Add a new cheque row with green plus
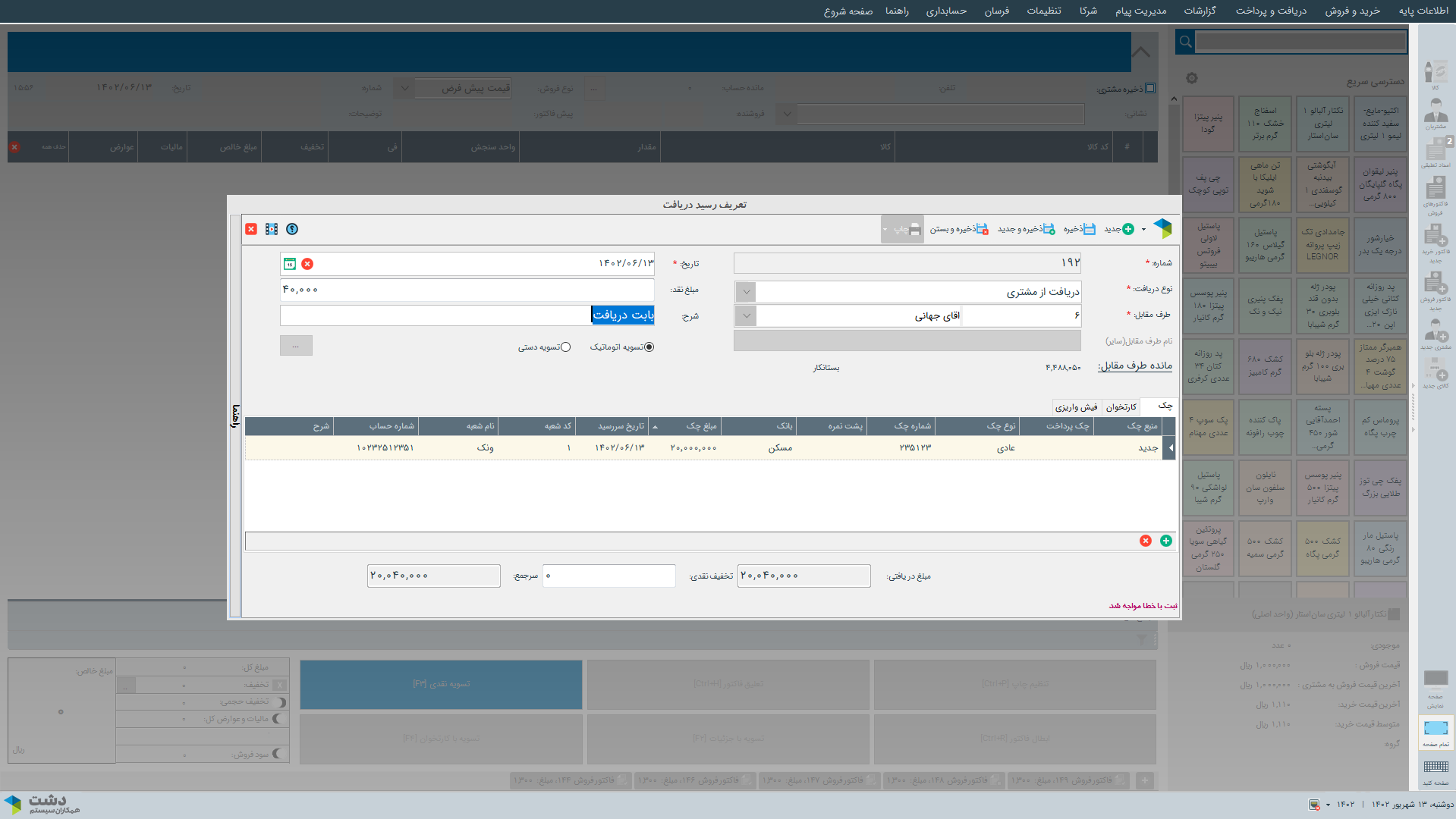The width and height of the screenshot is (1456, 819). [x=1165, y=541]
